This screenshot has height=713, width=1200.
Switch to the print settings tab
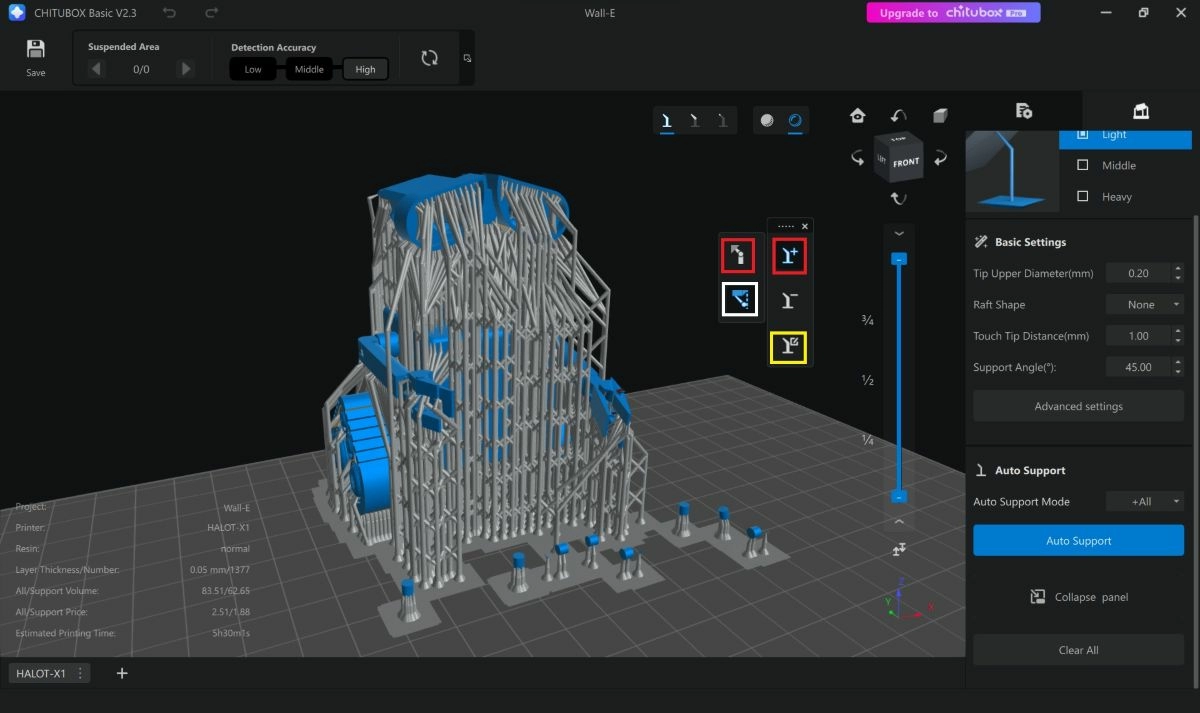coord(1023,110)
